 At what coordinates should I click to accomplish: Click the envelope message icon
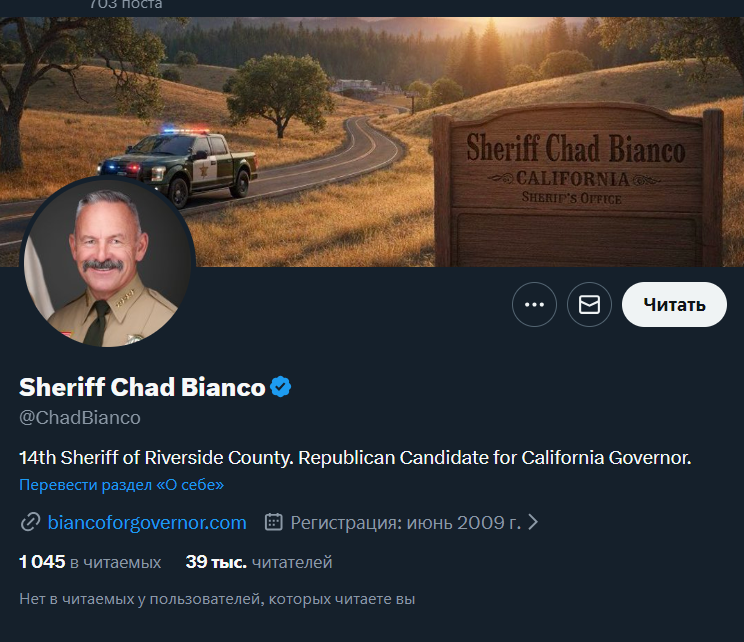click(x=589, y=305)
